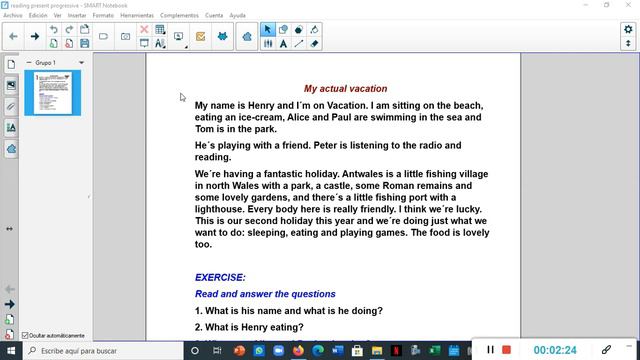
Task: Open the Page Sorter sidebar tab
Action: click(11, 64)
